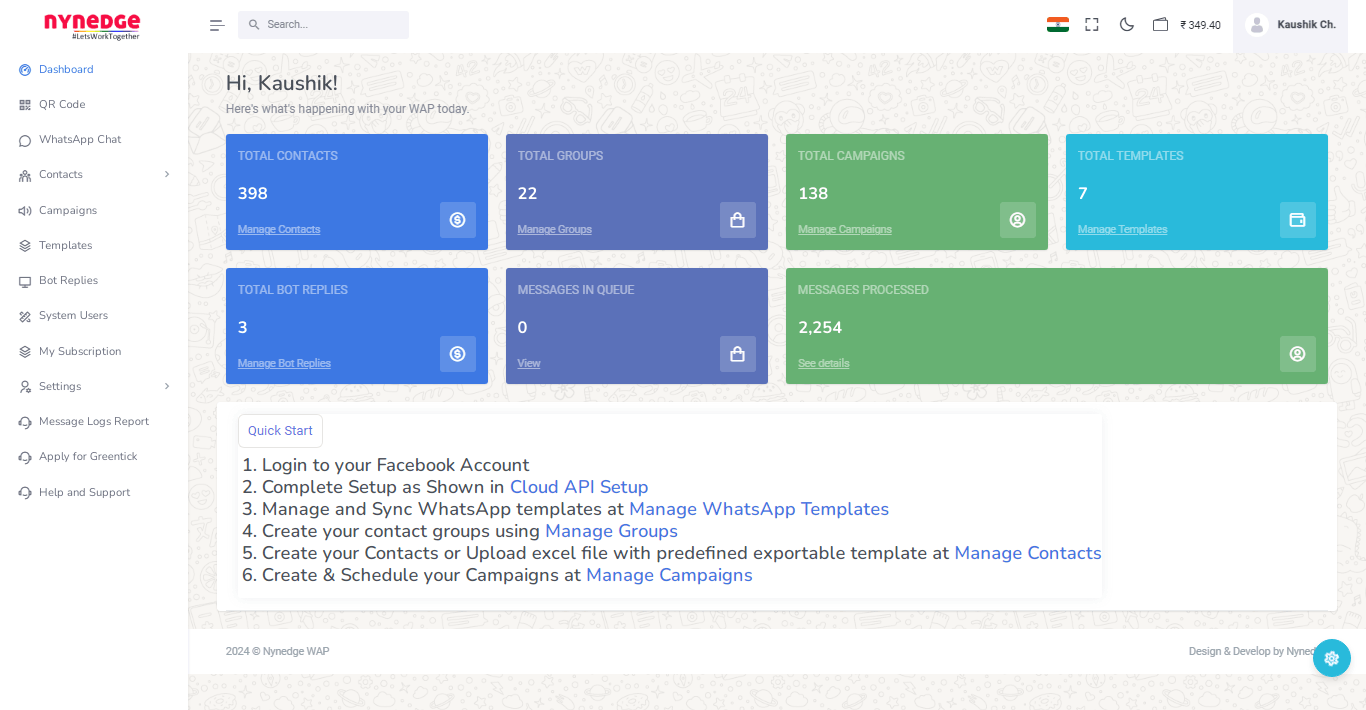Screen dimensions: 1366x710
Task: Click the 398 total contacts value
Action: 252,193
